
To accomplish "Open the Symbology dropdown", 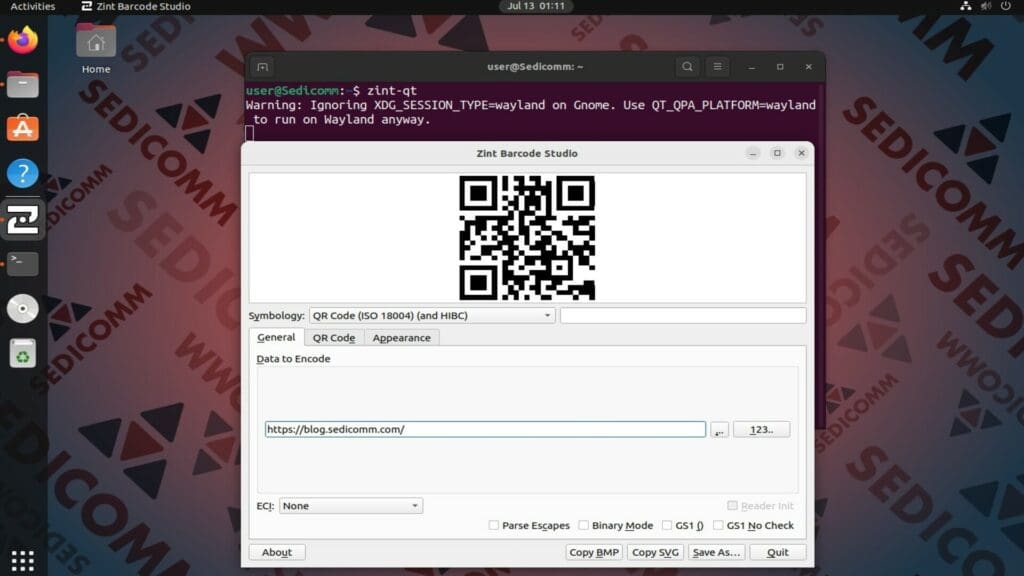I will 432,315.
